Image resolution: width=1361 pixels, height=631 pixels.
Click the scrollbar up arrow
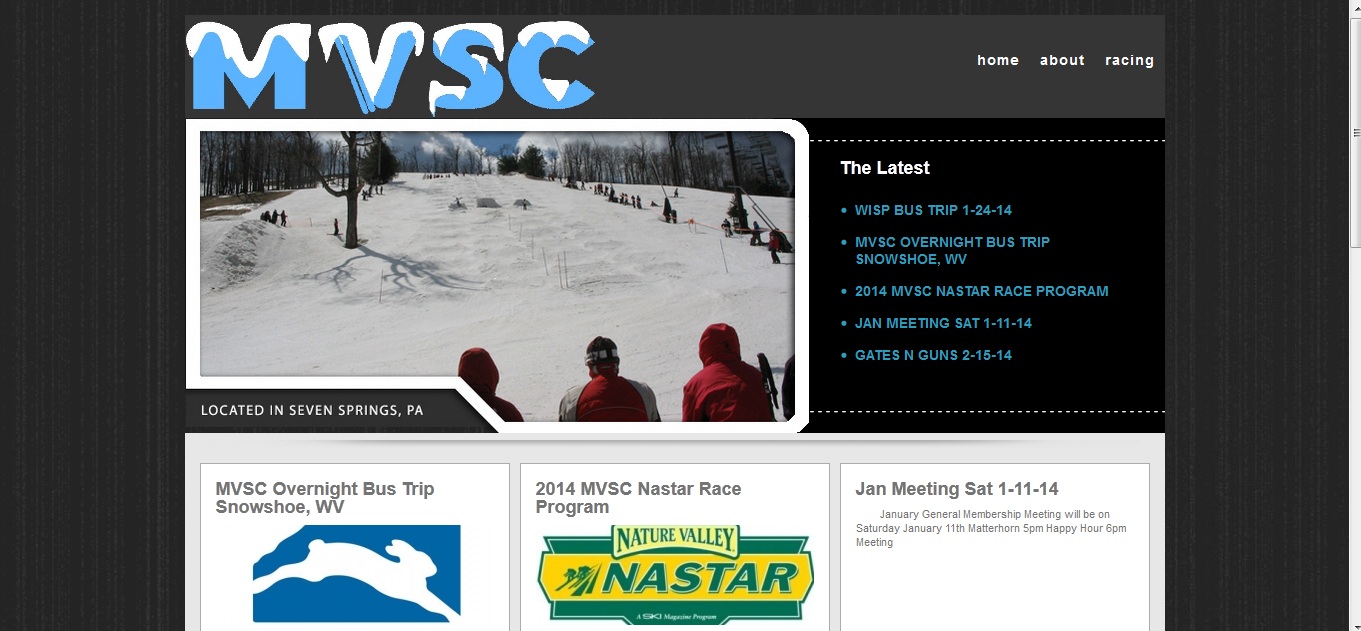1355,7
